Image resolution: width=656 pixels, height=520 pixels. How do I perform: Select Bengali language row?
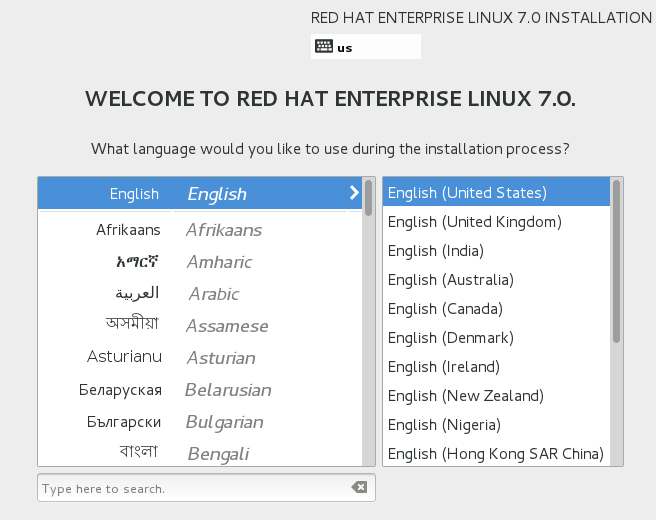click(200, 453)
